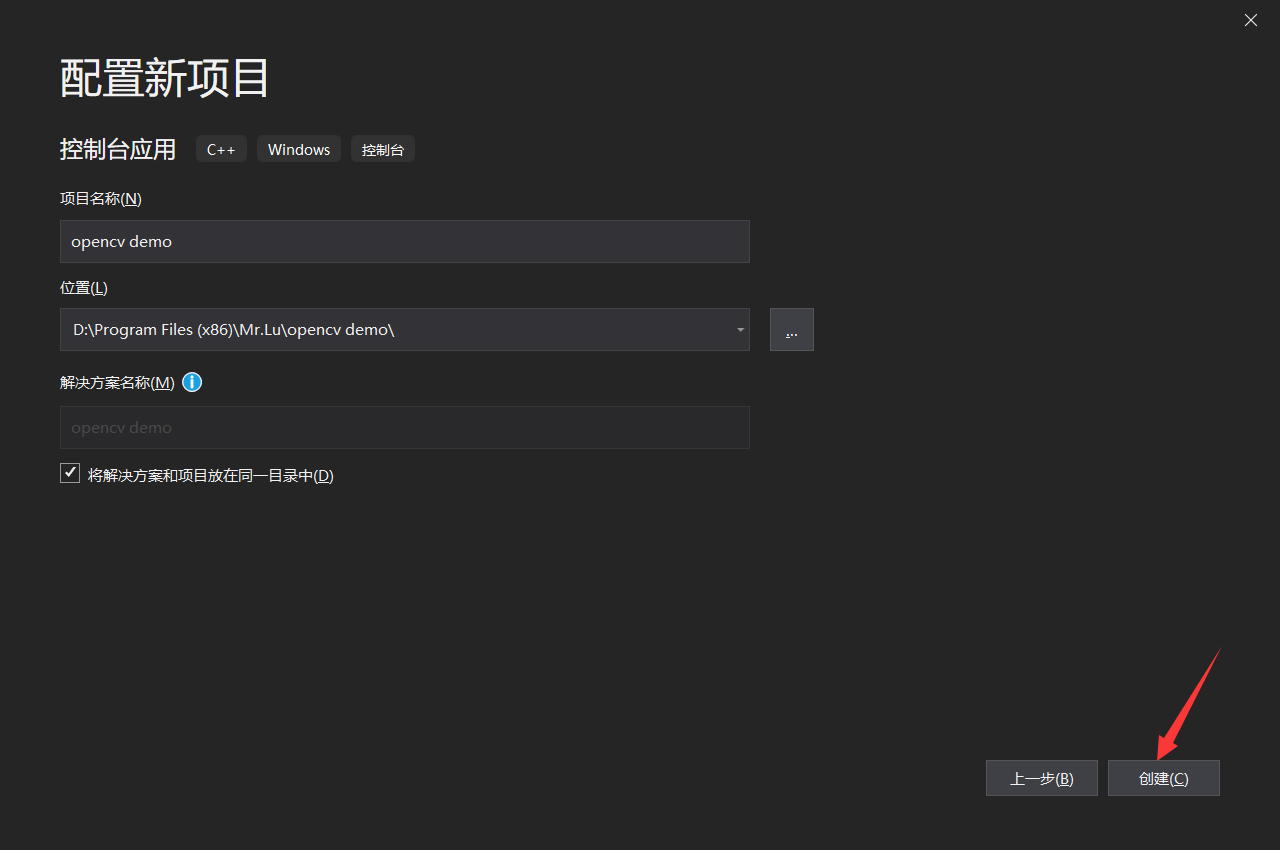Click inside the solution name text box
This screenshot has height=850, width=1280.
point(404,427)
